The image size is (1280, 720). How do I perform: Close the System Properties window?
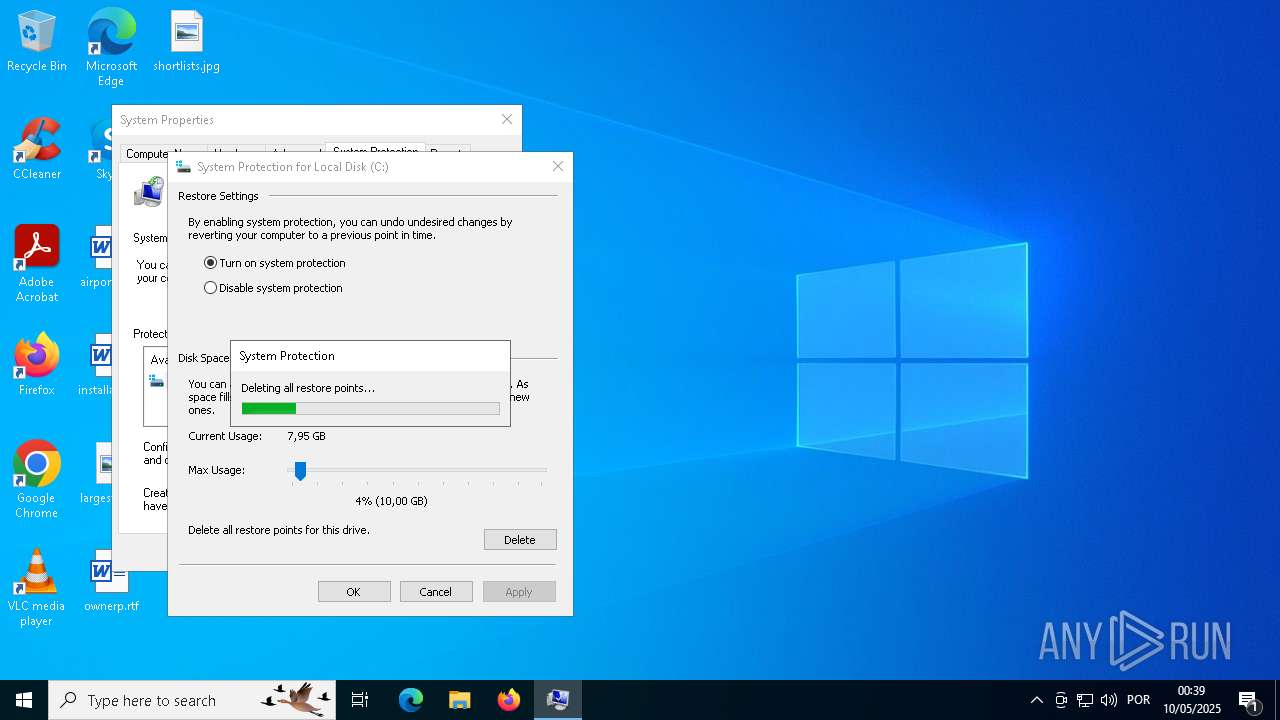[x=507, y=119]
